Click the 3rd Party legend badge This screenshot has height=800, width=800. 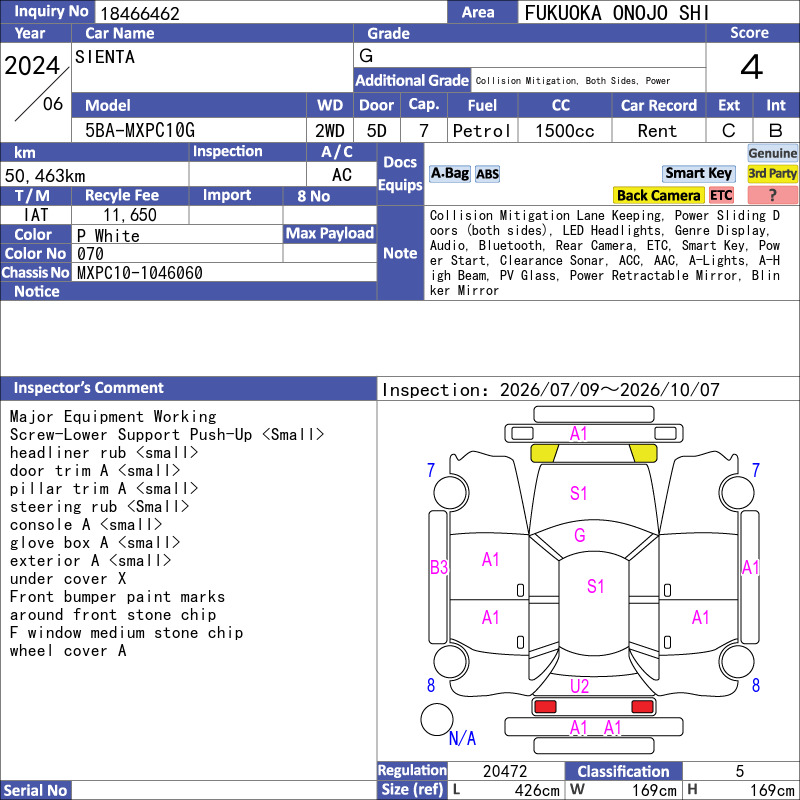(772, 173)
